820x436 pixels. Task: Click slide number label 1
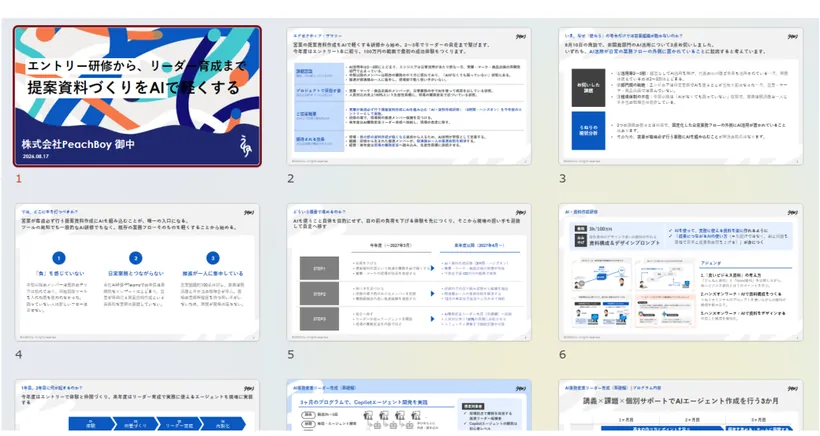[19, 179]
